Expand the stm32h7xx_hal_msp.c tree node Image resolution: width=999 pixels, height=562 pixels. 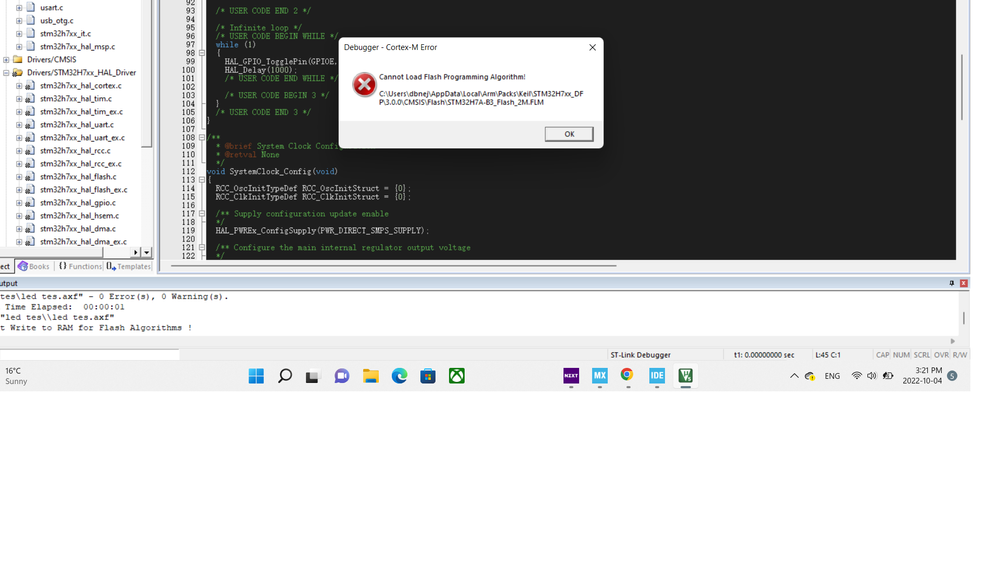19,47
